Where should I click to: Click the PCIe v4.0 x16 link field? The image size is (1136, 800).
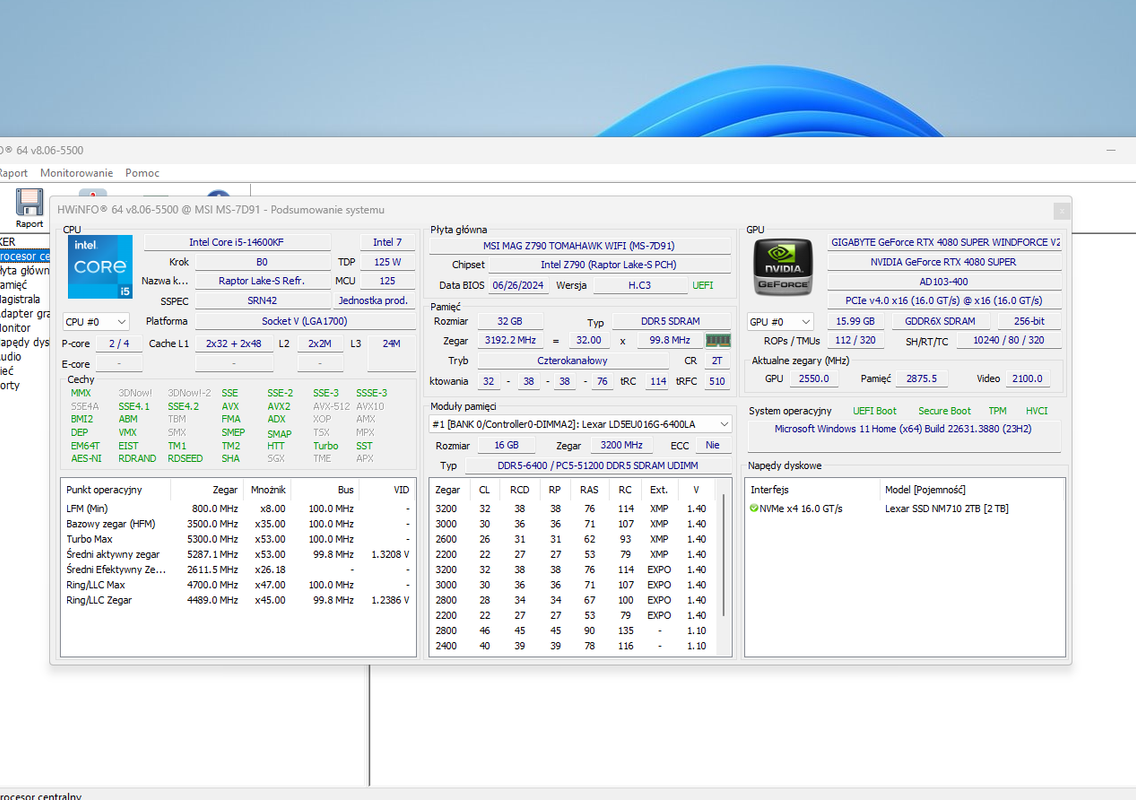pyautogui.click(x=943, y=300)
